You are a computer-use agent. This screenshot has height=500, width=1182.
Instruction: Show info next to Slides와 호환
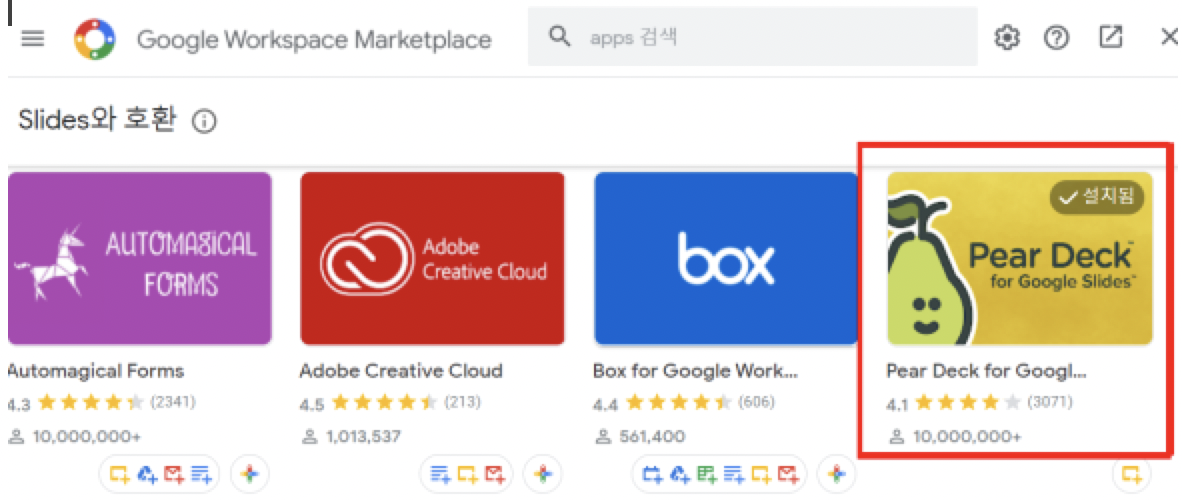(204, 121)
